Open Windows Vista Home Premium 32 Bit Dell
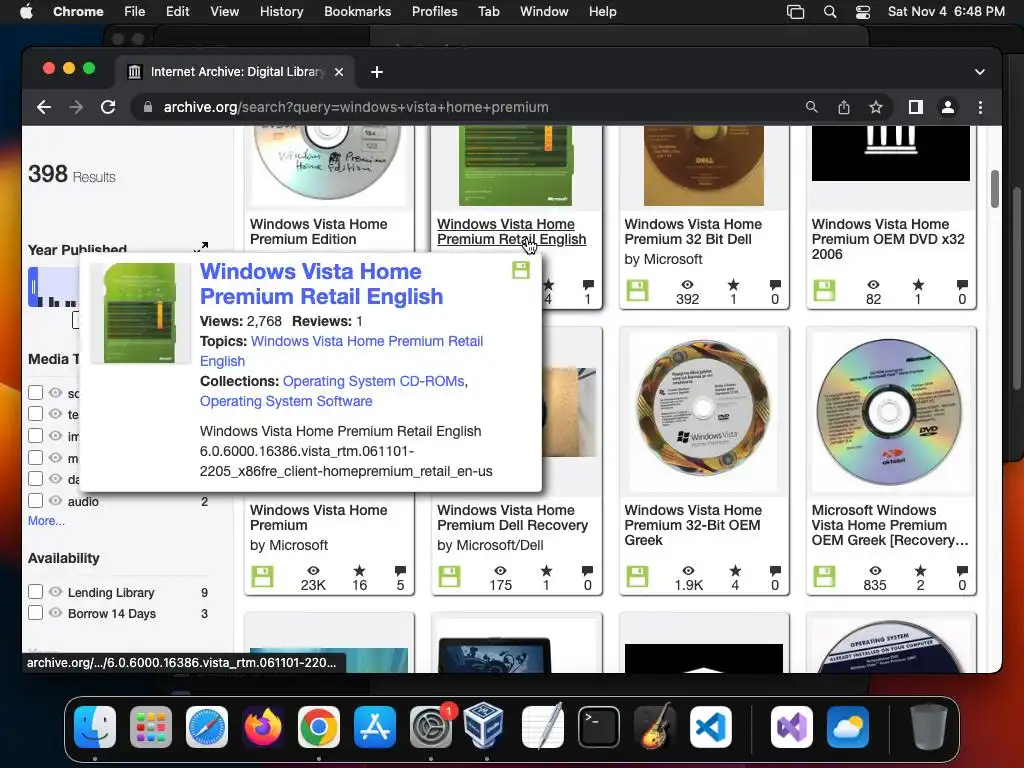The height and width of the screenshot is (768, 1024). pyautogui.click(x=693, y=231)
